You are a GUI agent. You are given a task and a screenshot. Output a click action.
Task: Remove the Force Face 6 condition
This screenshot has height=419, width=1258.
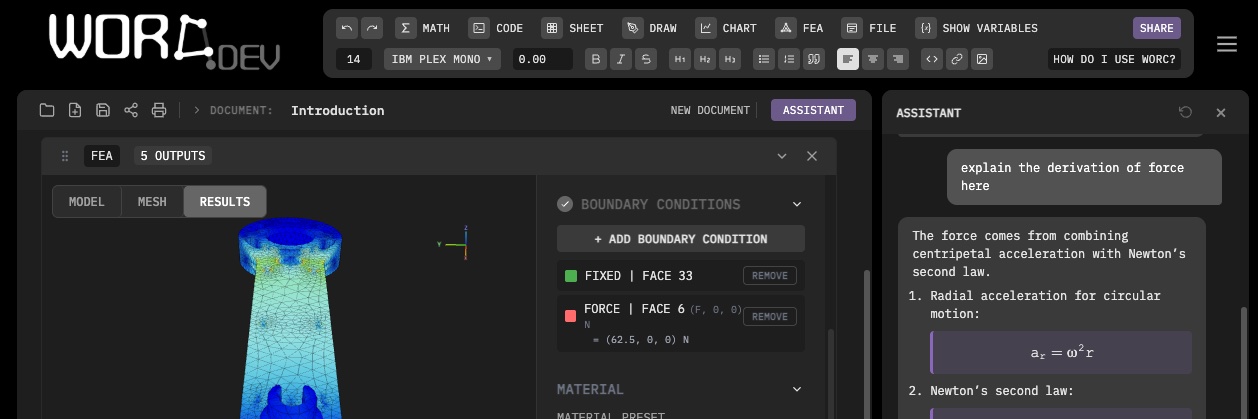tap(769, 316)
